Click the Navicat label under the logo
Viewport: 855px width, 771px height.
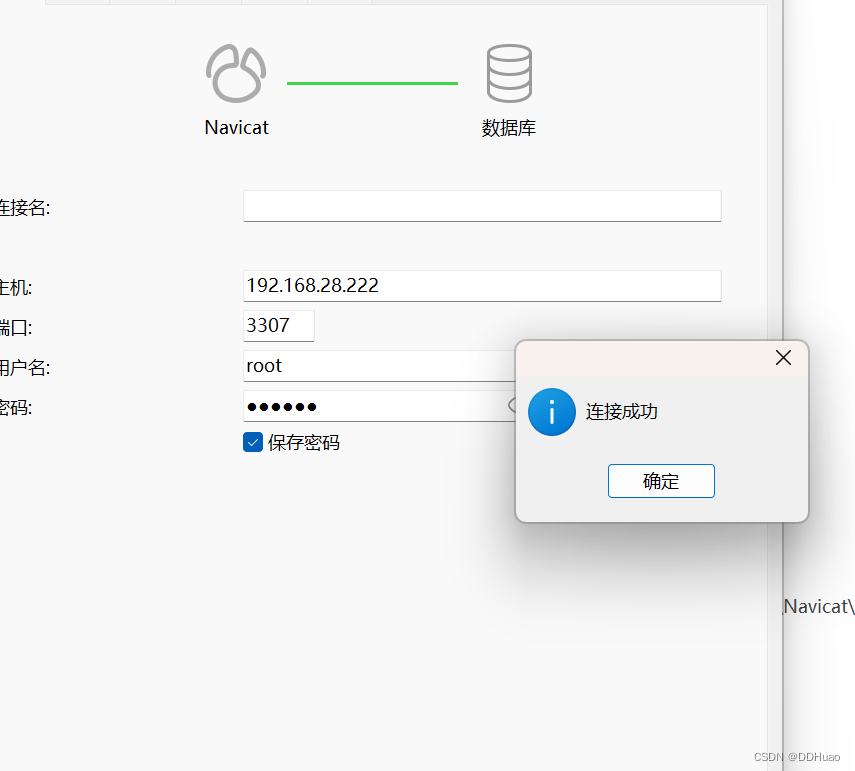(237, 128)
